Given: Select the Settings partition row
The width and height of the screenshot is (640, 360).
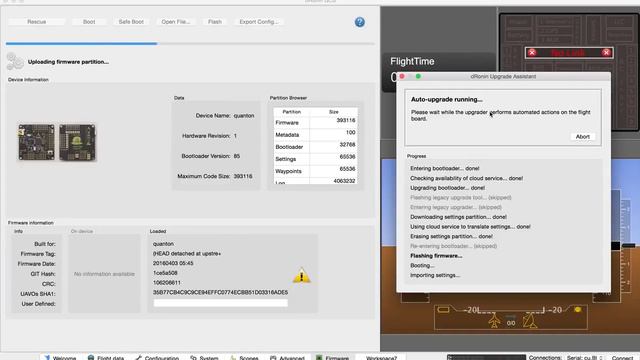Looking at the screenshot, I should (315, 159).
